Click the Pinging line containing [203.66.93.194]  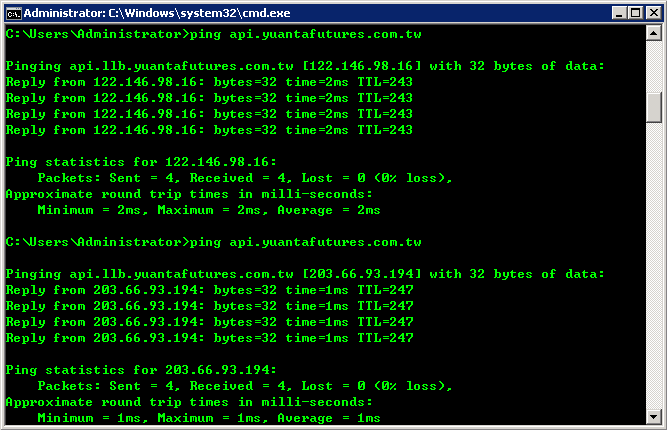point(305,274)
